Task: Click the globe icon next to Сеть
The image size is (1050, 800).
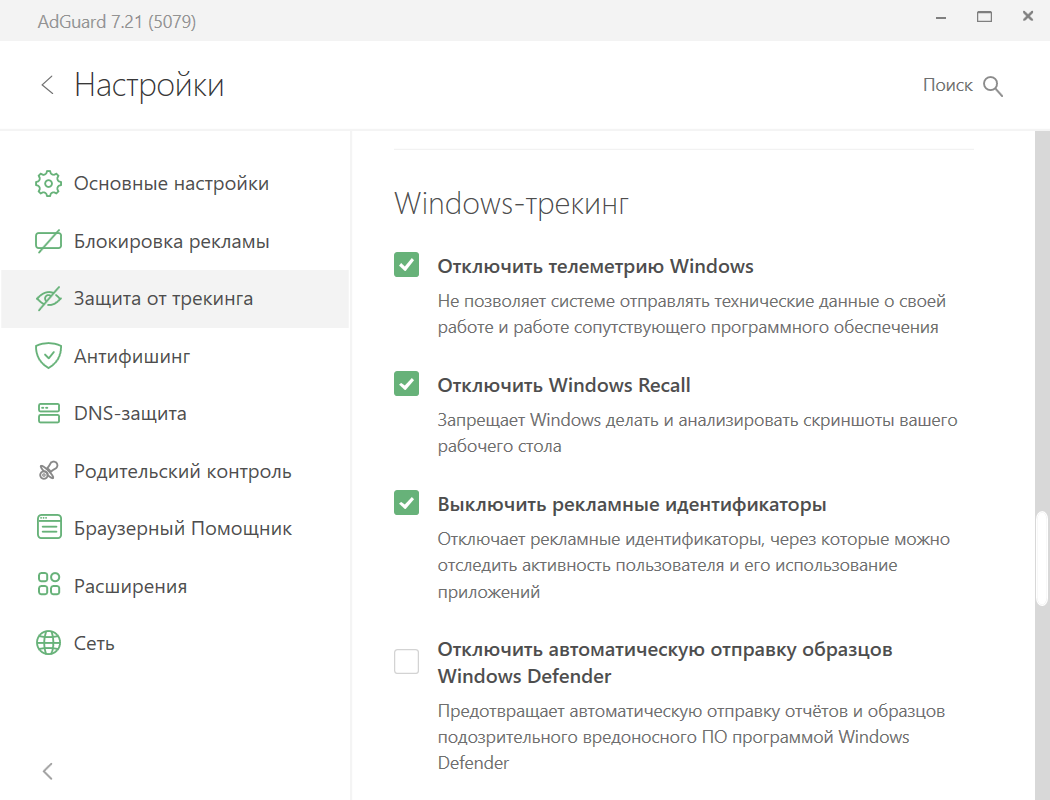Action: click(x=47, y=643)
